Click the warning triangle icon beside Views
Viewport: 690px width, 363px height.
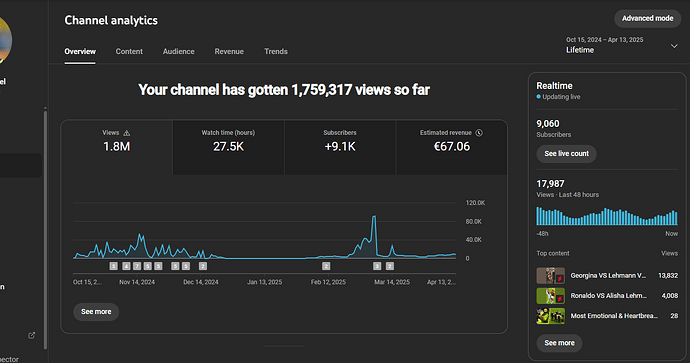[x=127, y=133]
